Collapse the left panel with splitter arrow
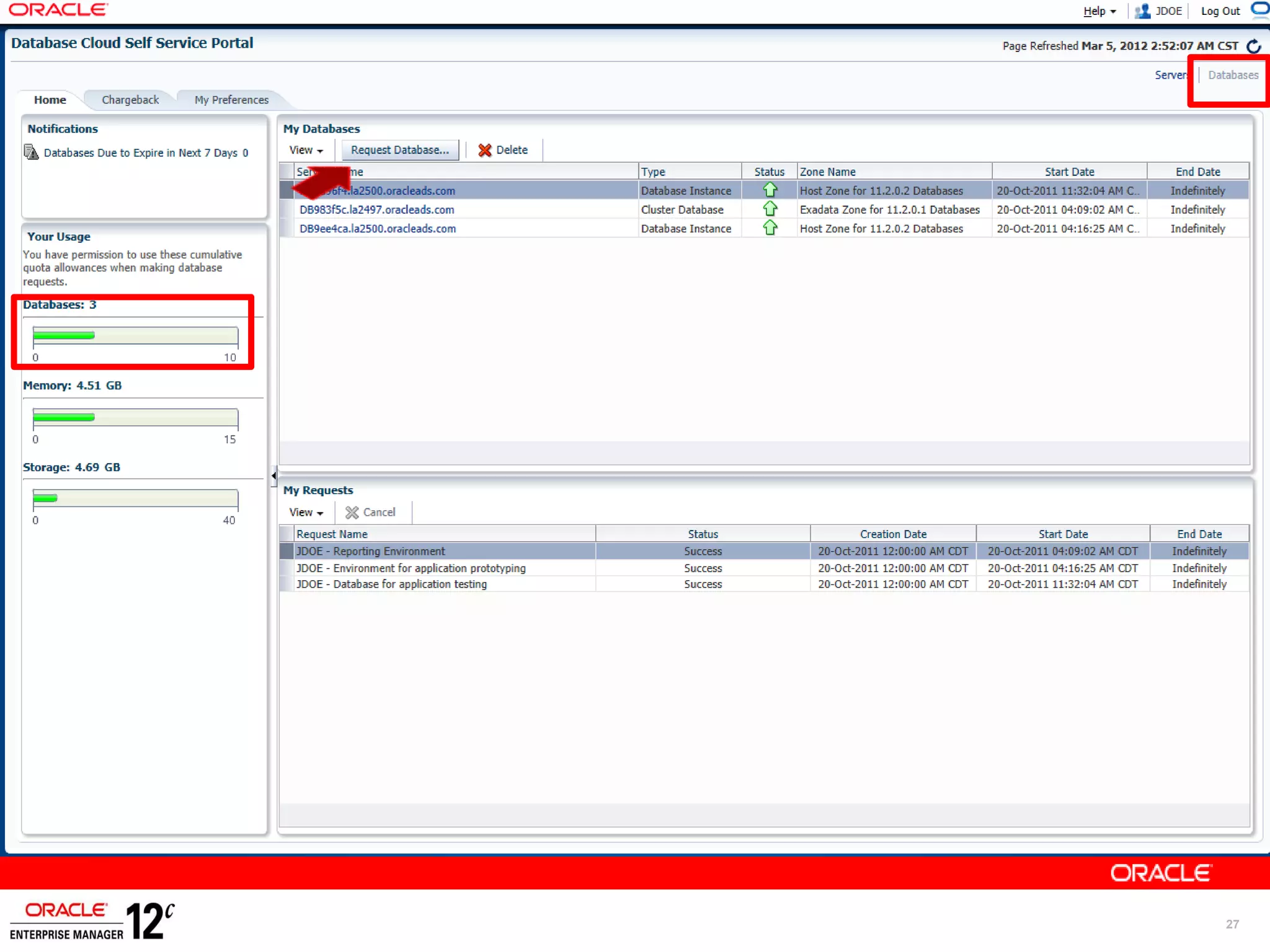Viewport: 1270px width, 952px height. point(273,476)
